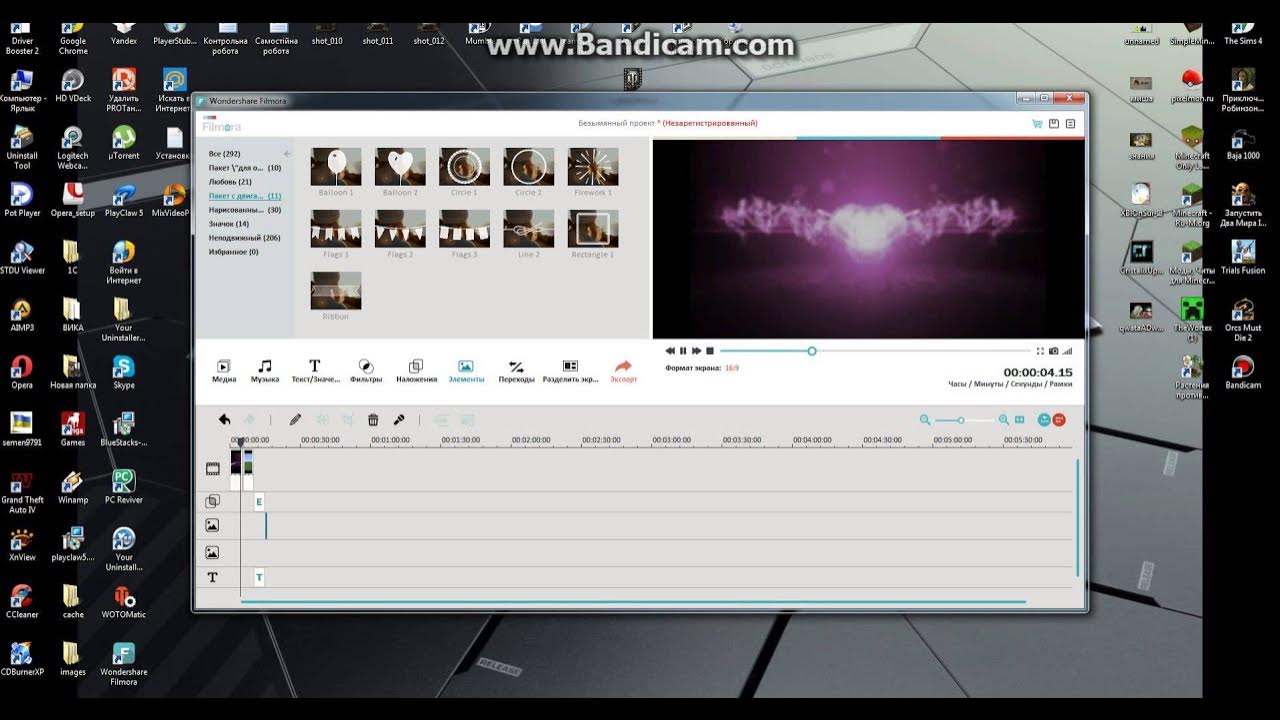Open the Skype desktop icon

(124, 372)
